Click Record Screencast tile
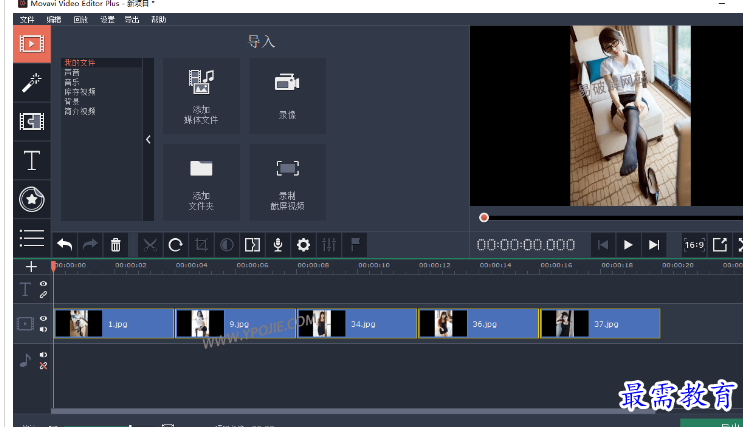Screen dimensions: 743x427 [x=287, y=182]
